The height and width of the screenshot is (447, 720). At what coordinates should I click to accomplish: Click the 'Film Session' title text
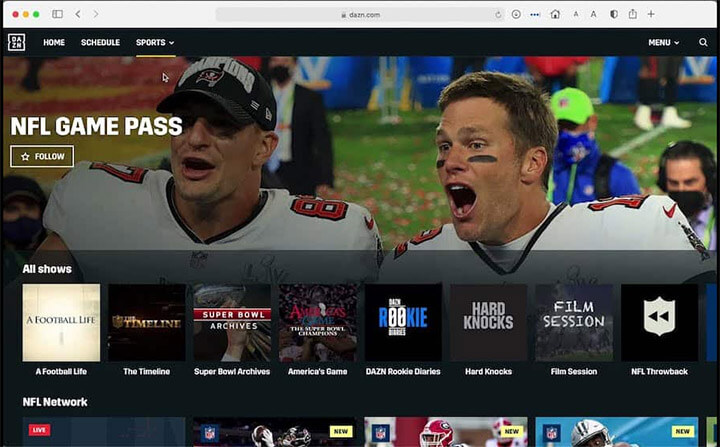tap(574, 371)
